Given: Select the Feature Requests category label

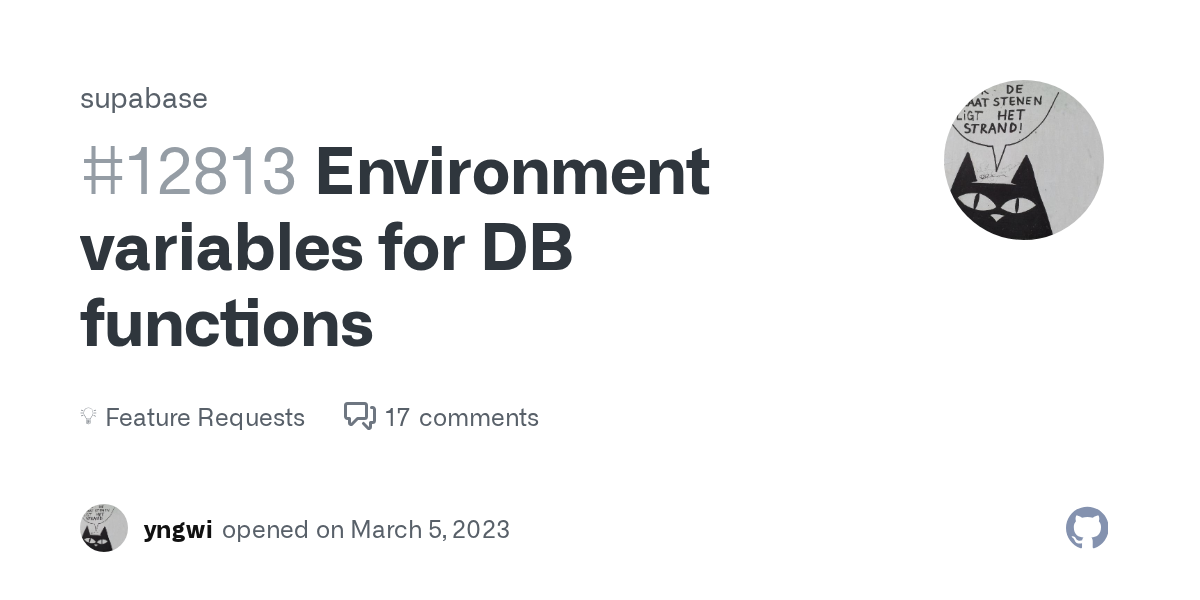Looking at the screenshot, I should click(205, 417).
